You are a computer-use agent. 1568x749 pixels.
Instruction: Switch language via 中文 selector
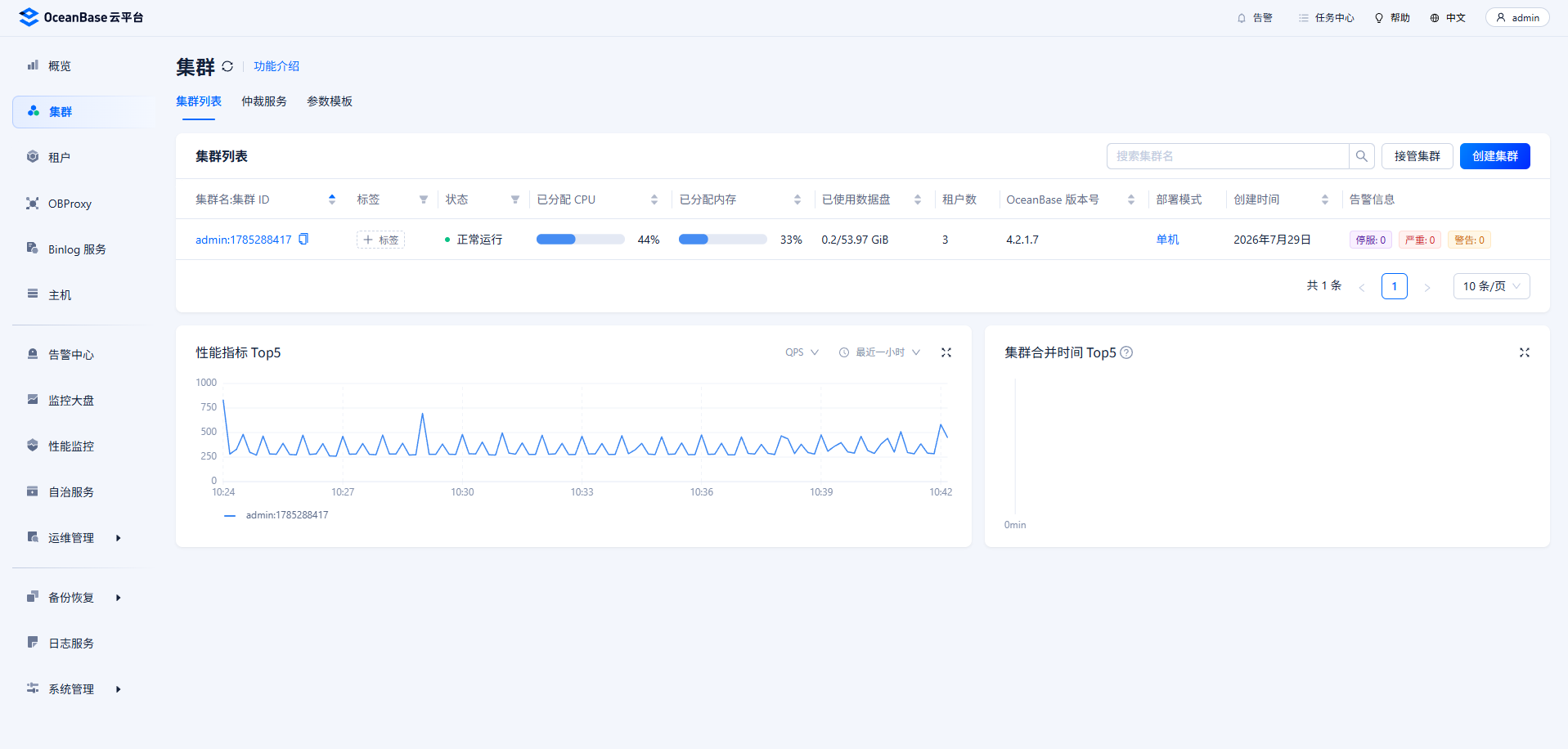1448,18
